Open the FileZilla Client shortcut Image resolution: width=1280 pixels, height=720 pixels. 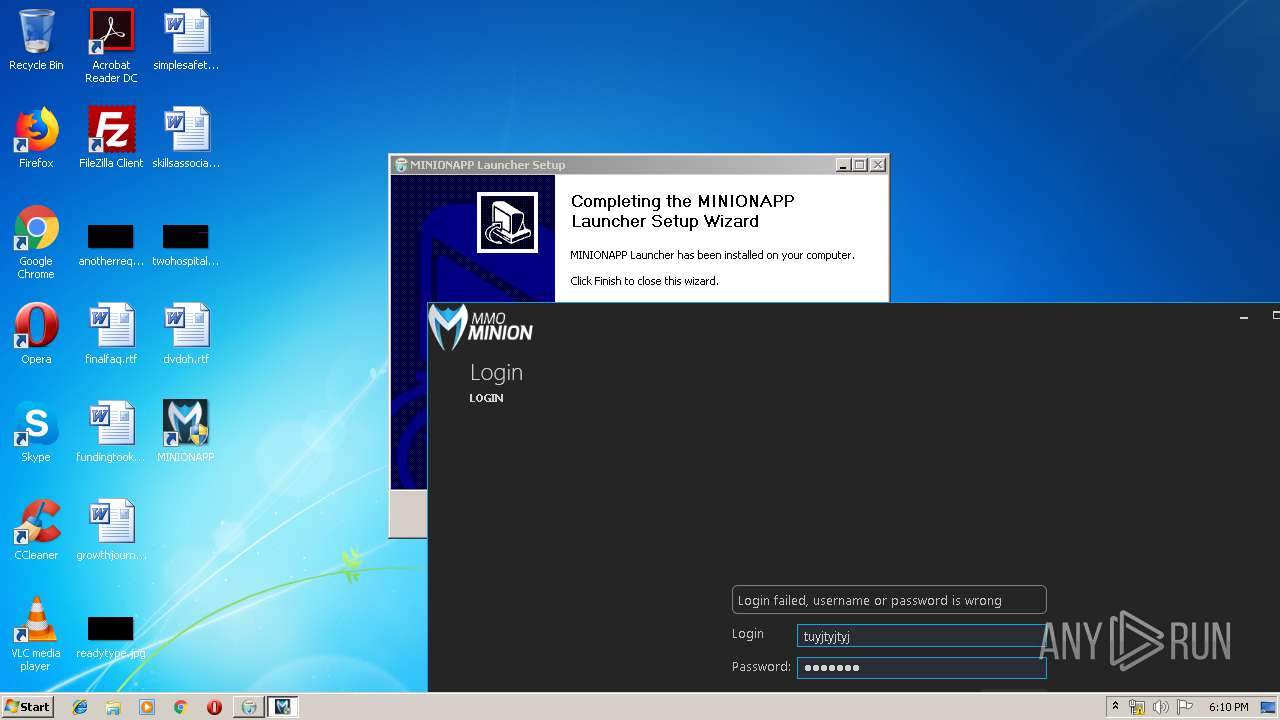(111, 139)
